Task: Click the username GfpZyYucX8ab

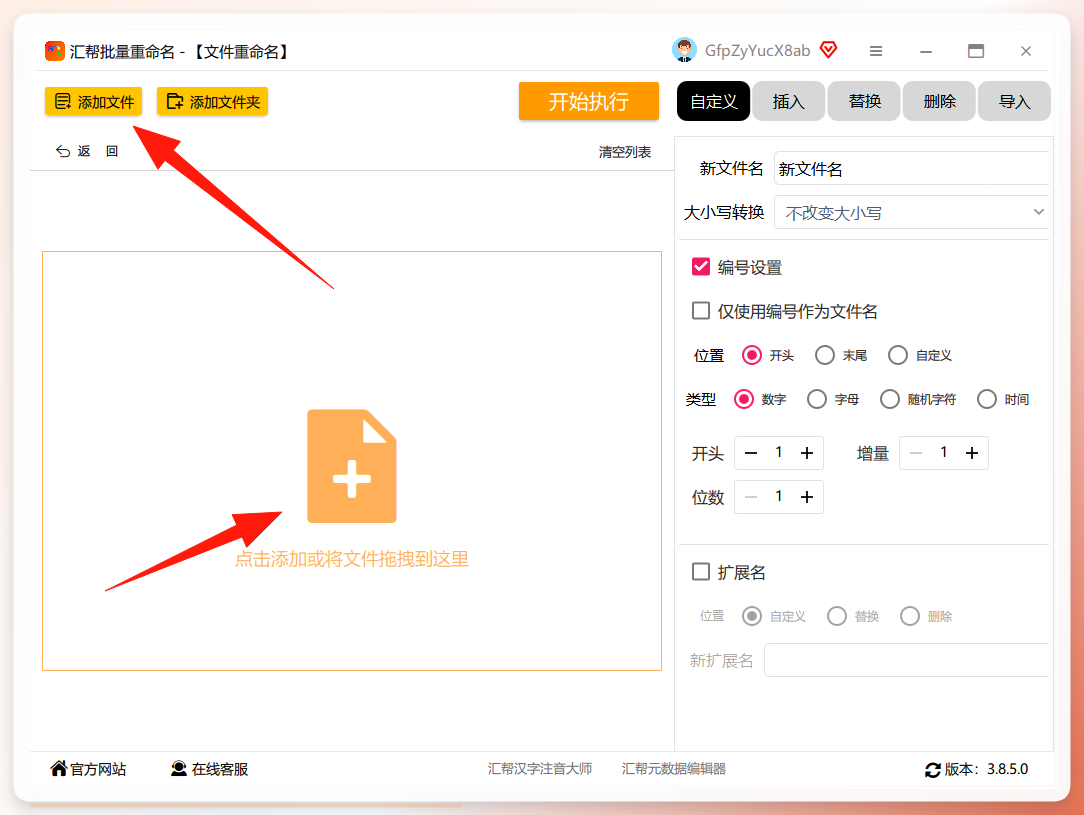Action: (757, 50)
